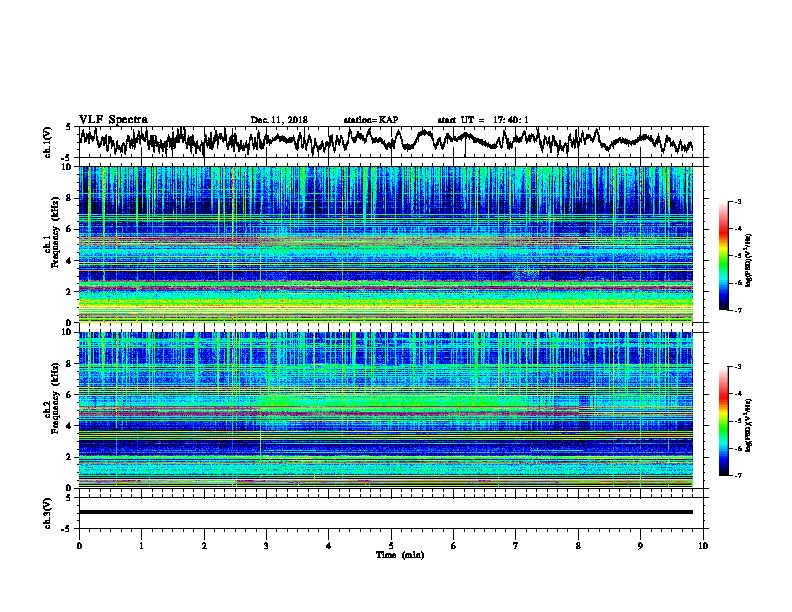The width and height of the screenshot is (792, 612).
Task: Click time axis tick label "10"
Action: [x=703, y=545]
